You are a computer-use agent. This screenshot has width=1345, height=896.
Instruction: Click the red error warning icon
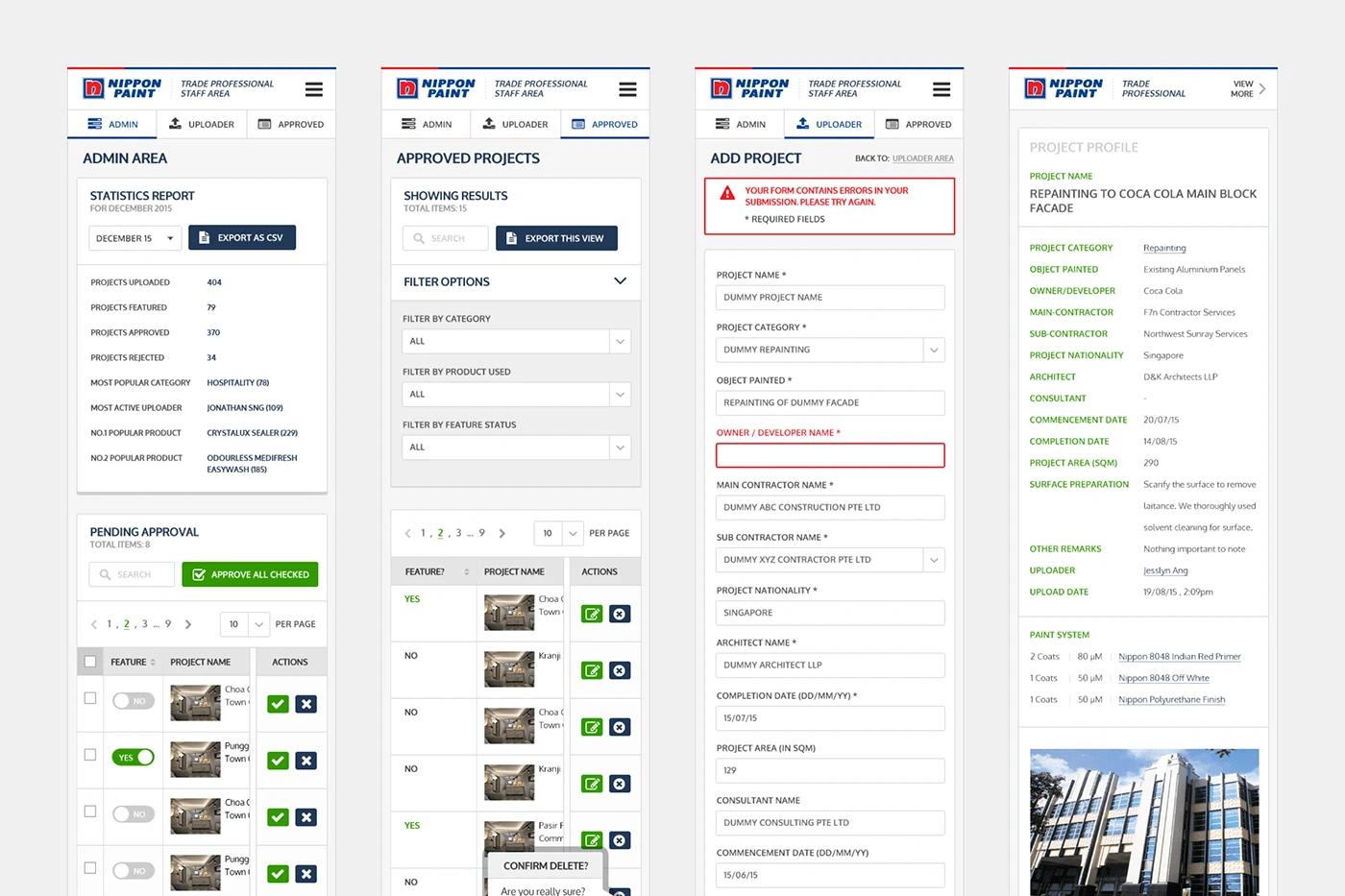click(x=727, y=193)
